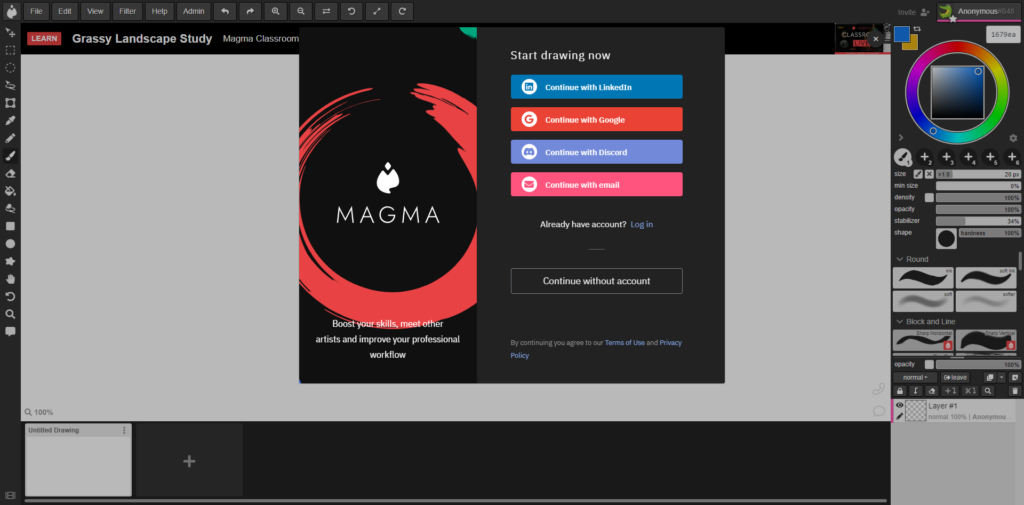Select the Eyedropper tool

pos(11,120)
